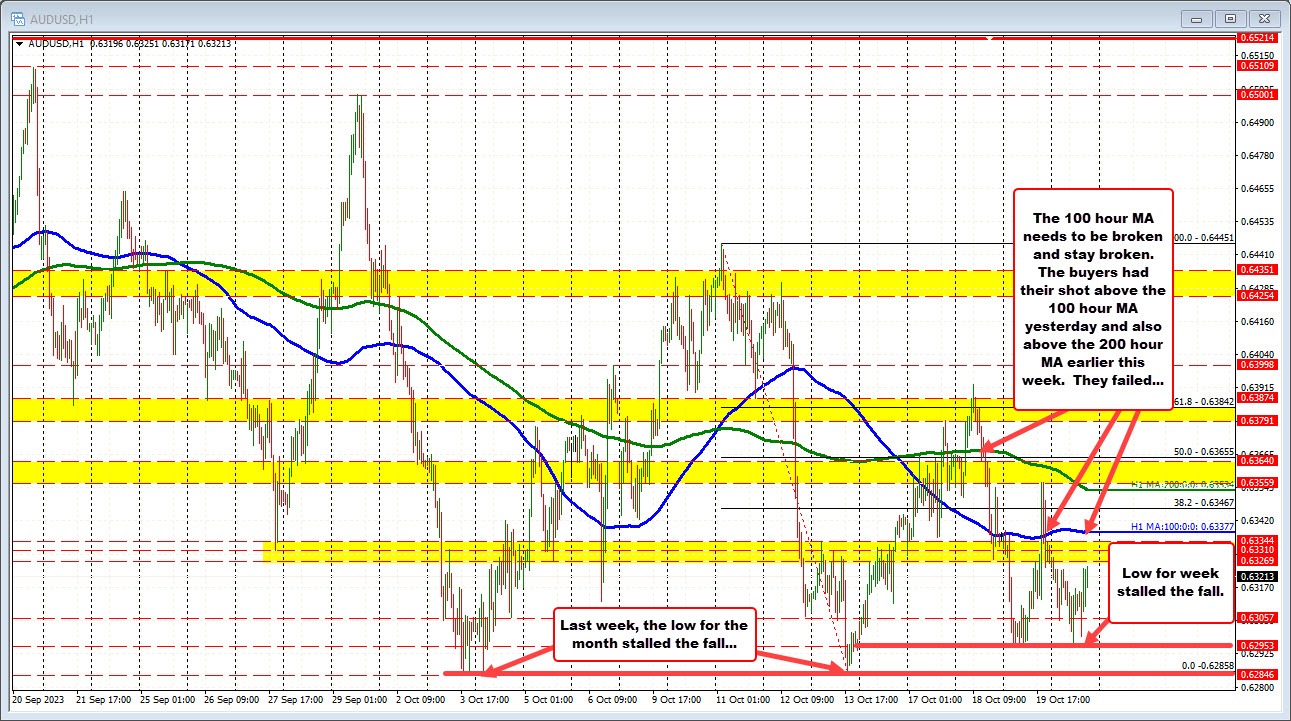Open the AUDUSD,H1 quote dropdown arrow
The width and height of the screenshot is (1291, 721).
pos(21,43)
